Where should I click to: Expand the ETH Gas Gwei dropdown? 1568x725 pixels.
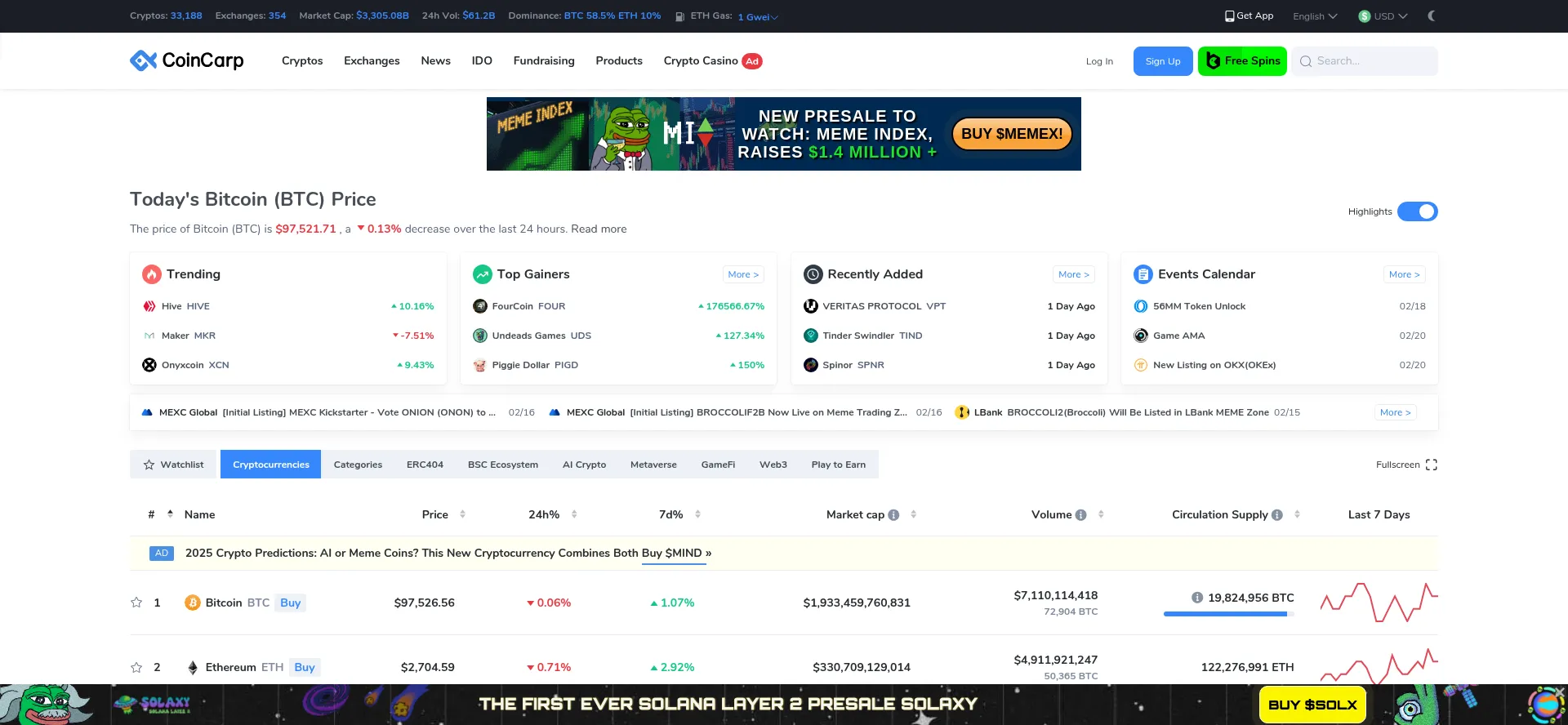pos(758,17)
